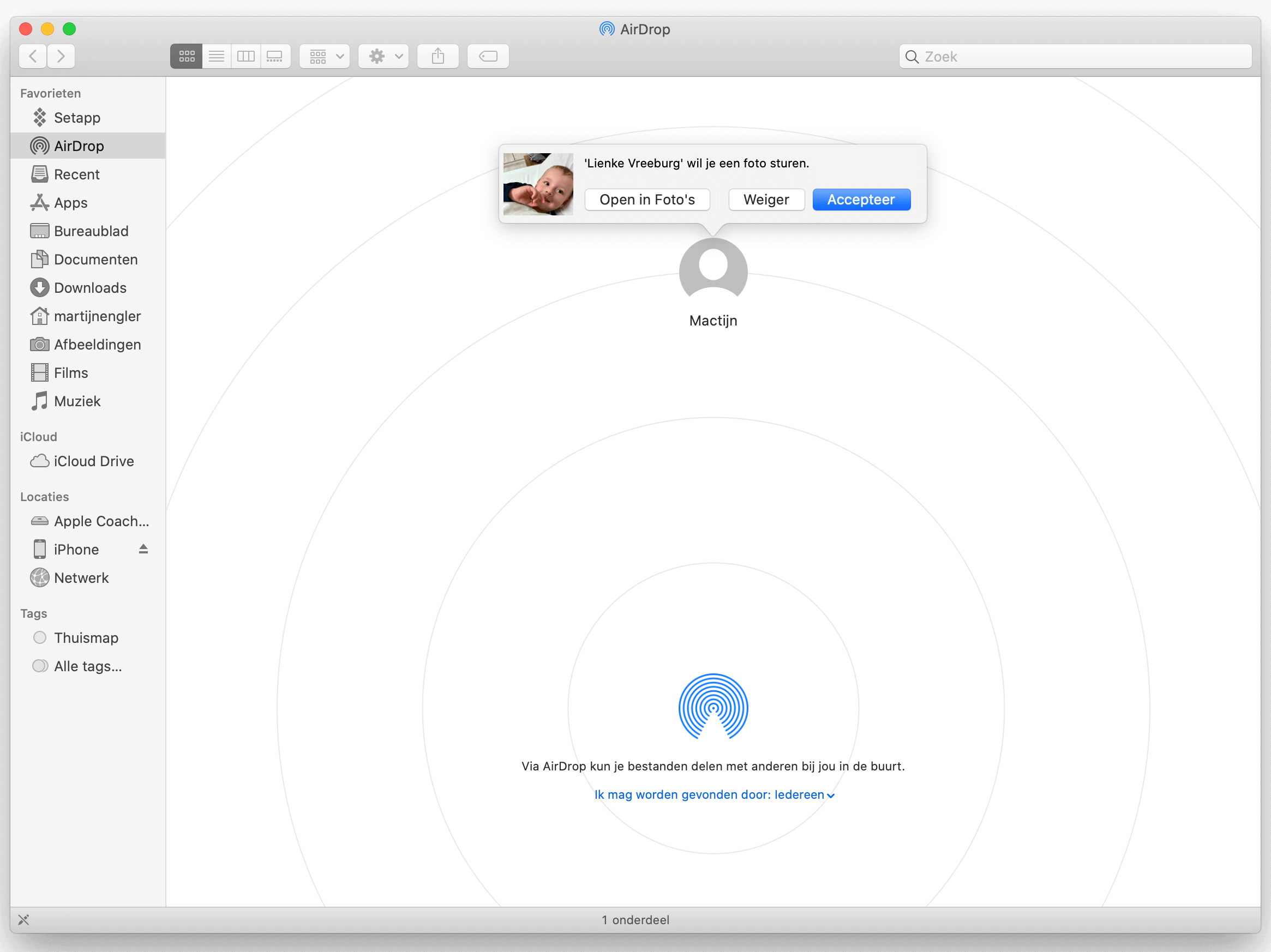The width and height of the screenshot is (1271, 952).
Task: Click the iCloud section header
Action: click(x=39, y=437)
